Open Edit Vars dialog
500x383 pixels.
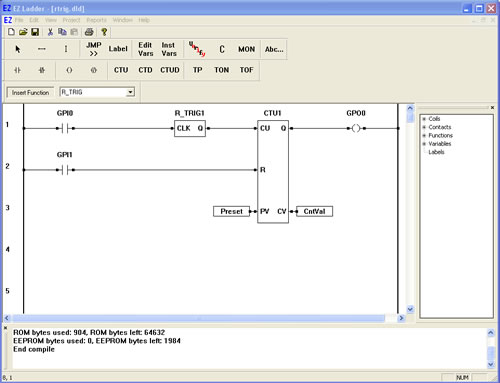[146, 49]
